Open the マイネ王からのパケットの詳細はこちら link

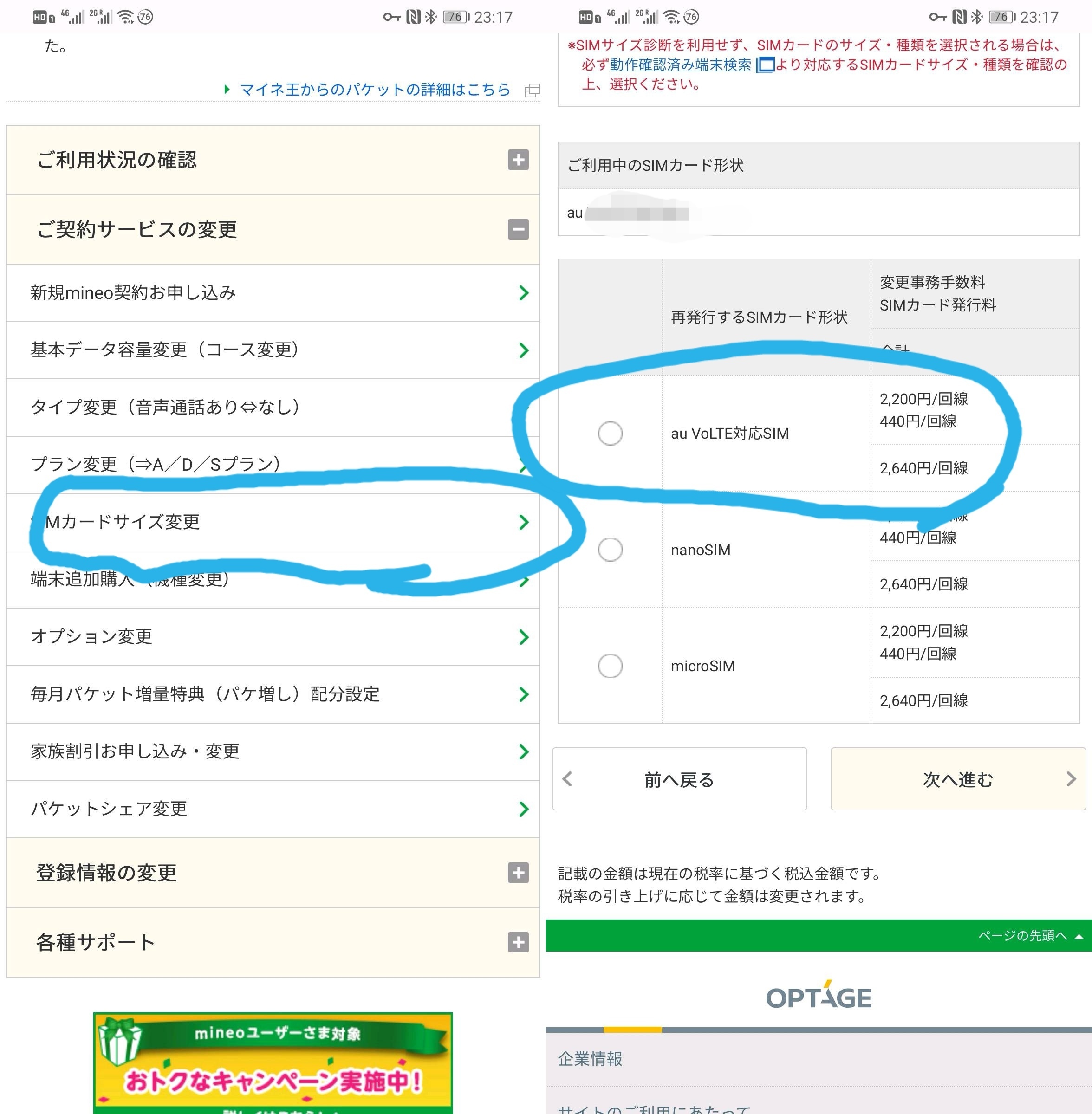click(375, 90)
